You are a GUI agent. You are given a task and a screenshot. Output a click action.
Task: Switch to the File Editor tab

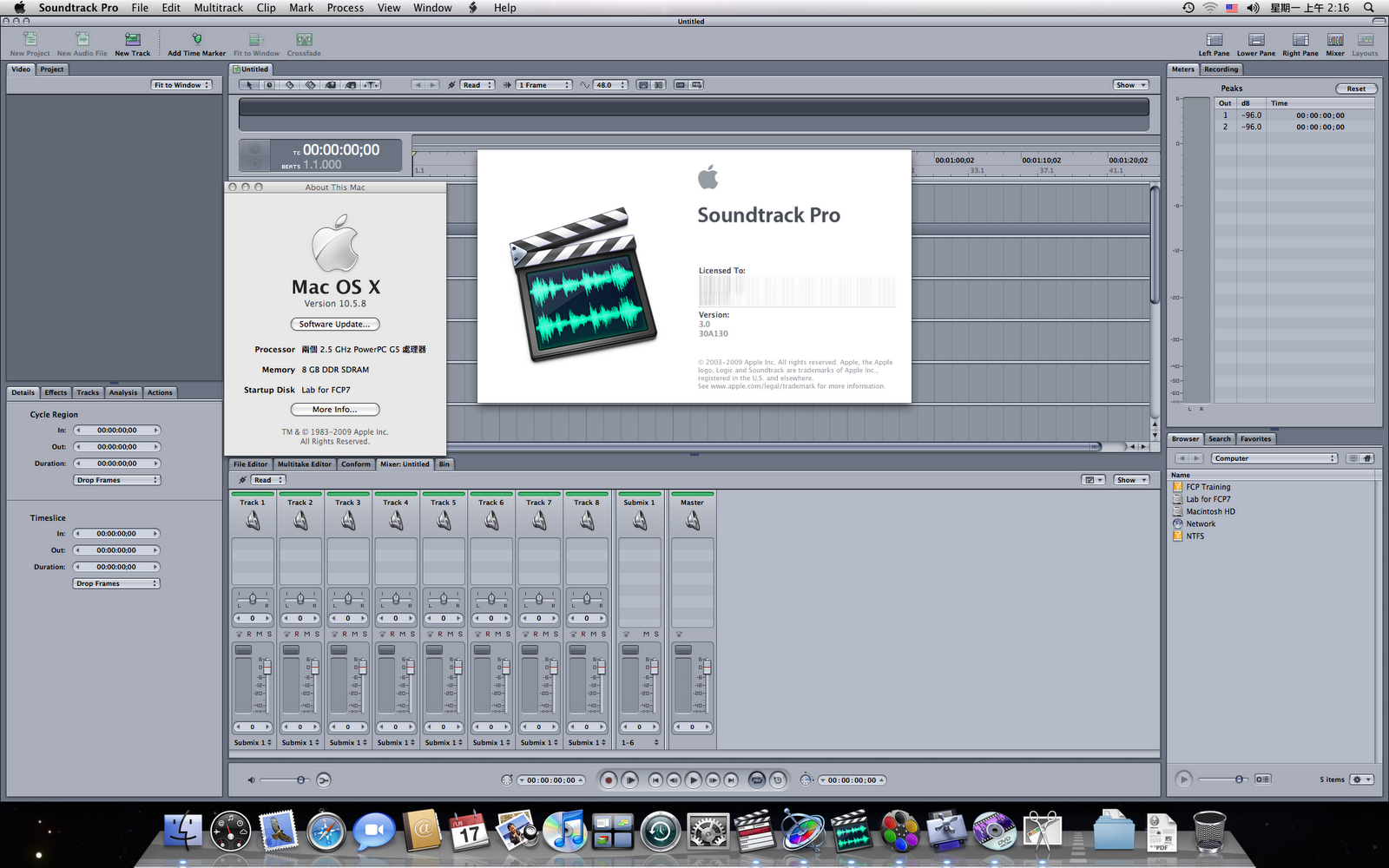click(251, 464)
